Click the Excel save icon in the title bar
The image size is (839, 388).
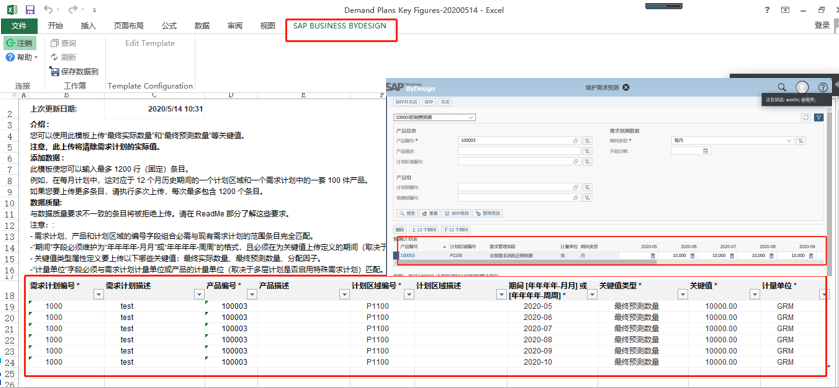pyautogui.click(x=30, y=10)
